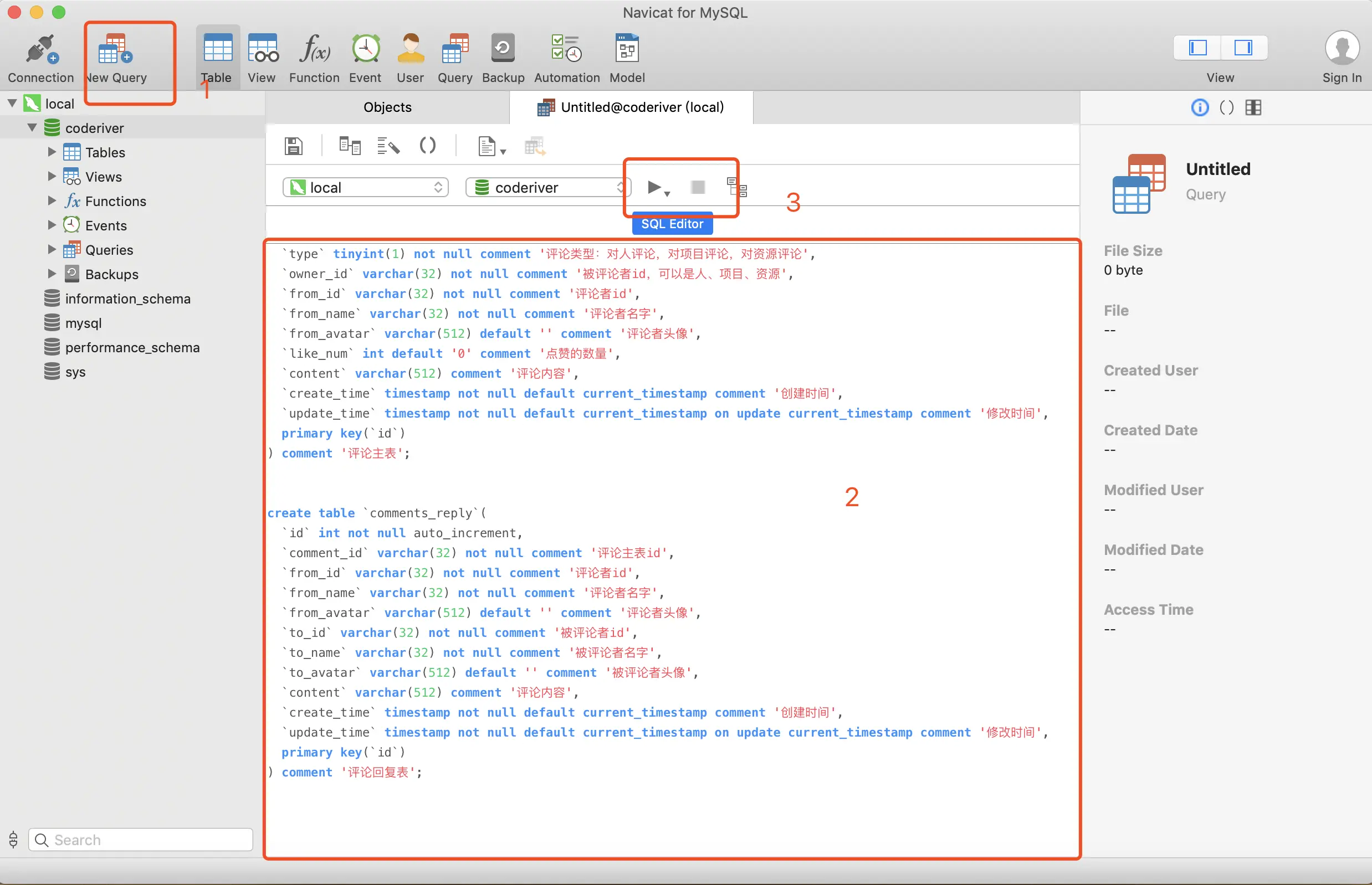Click the Explain query icon
This screenshot has height=885, width=1372.
[x=736, y=187]
